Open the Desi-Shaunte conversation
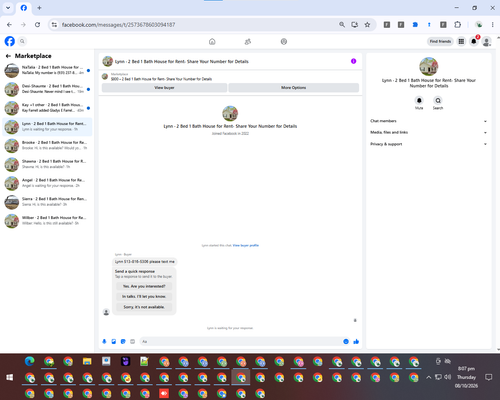The image size is (500, 400). click(x=47, y=89)
